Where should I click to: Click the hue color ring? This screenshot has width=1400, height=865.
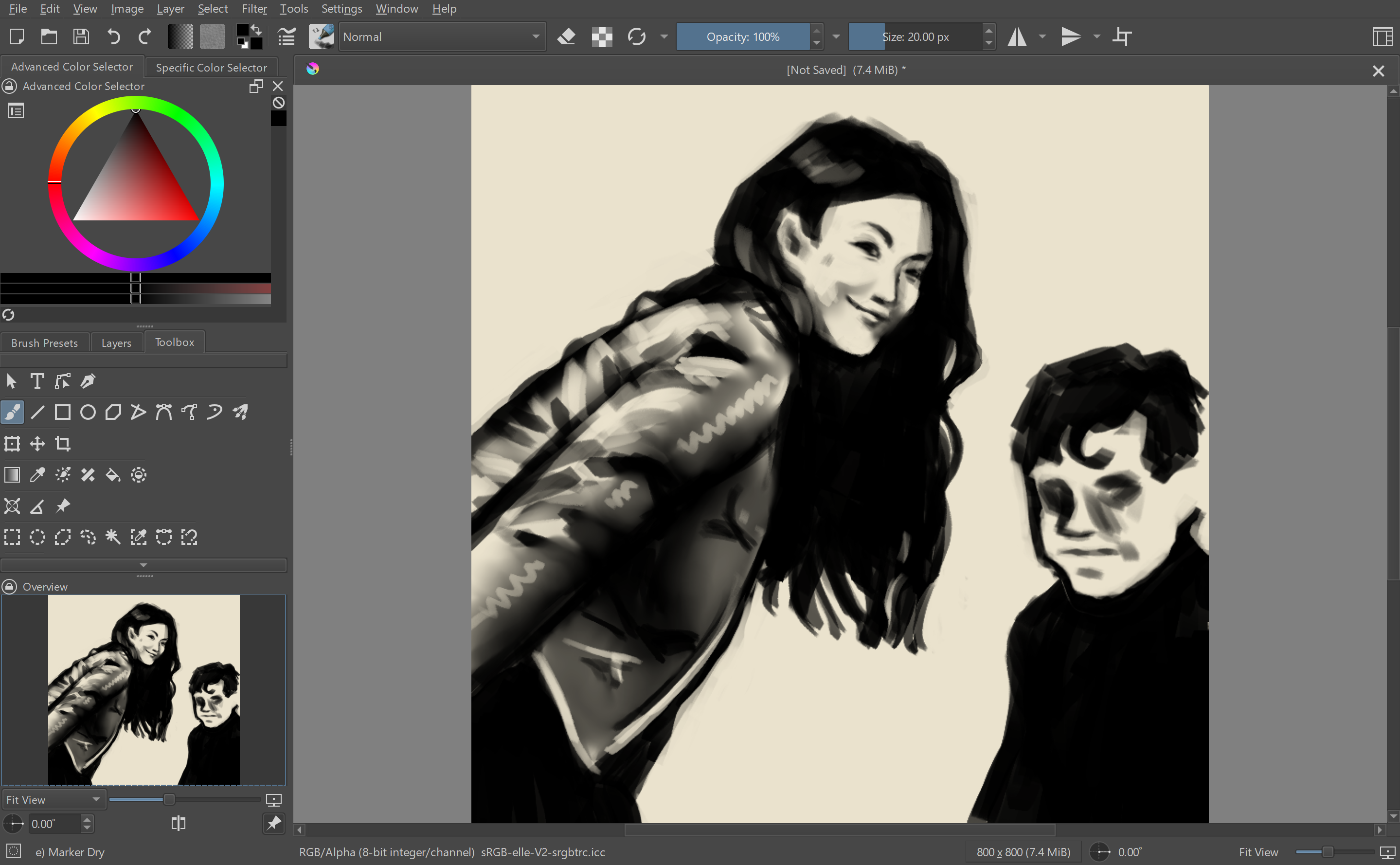pyautogui.click(x=216, y=183)
